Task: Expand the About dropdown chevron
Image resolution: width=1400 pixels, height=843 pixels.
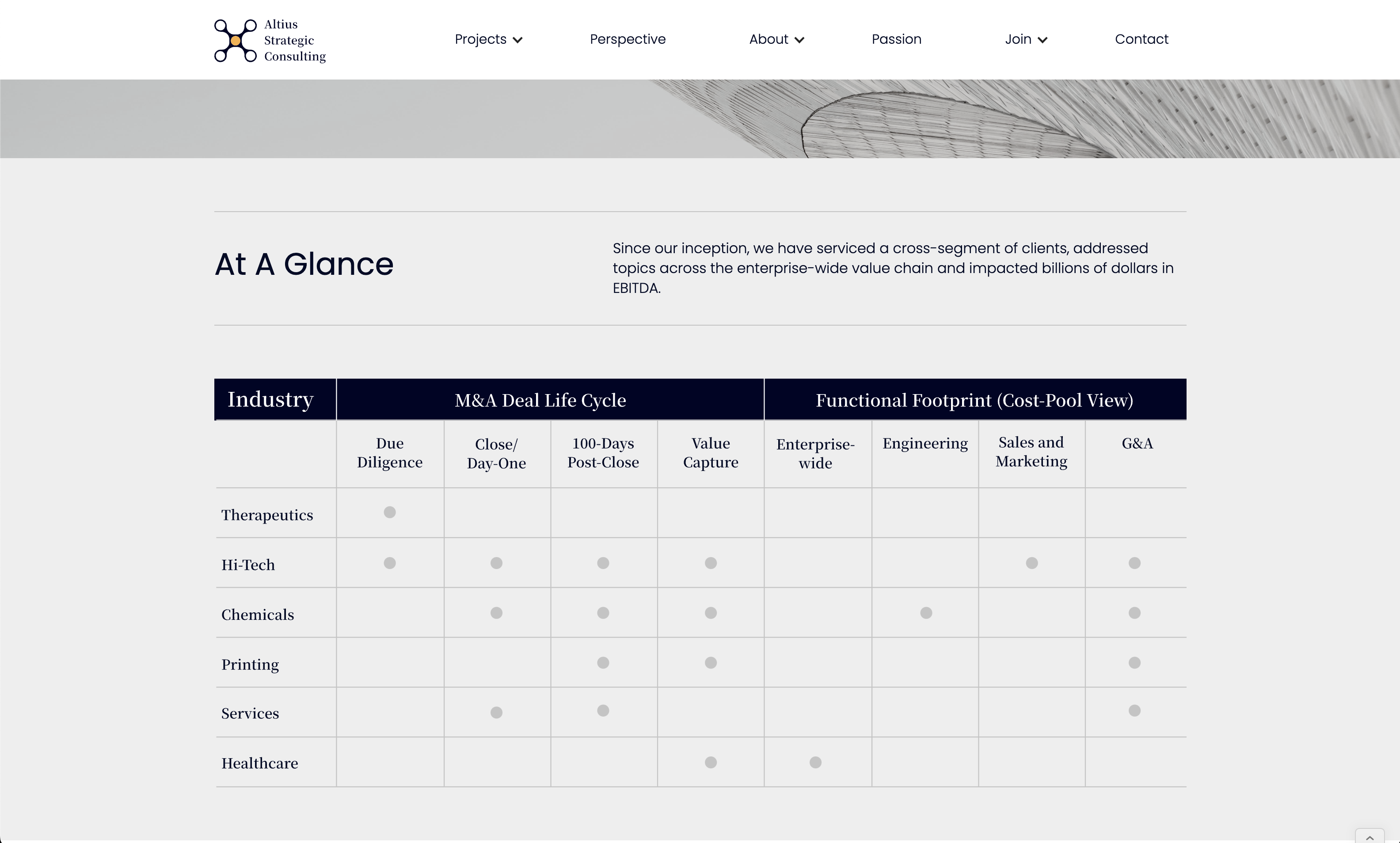Action: coord(799,40)
